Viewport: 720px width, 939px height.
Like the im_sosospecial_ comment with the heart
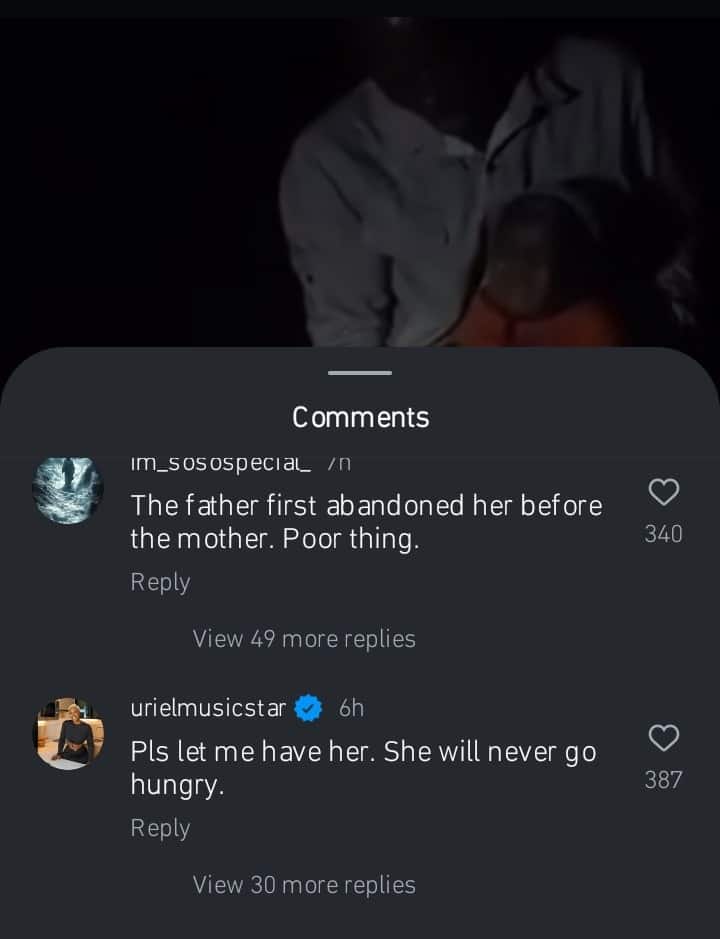(x=664, y=492)
